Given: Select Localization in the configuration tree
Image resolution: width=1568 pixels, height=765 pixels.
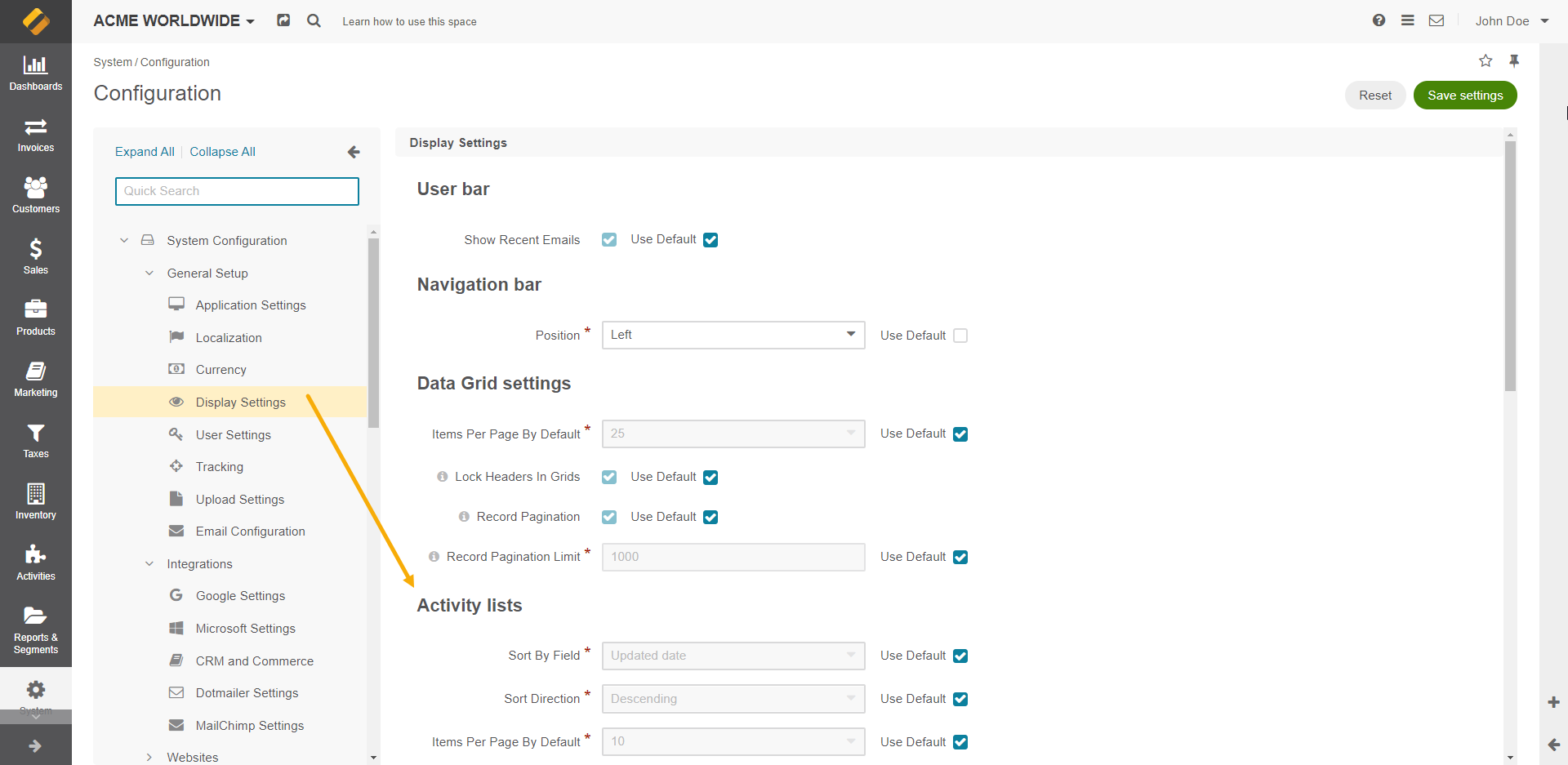Looking at the screenshot, I should (x=229, y=338).
